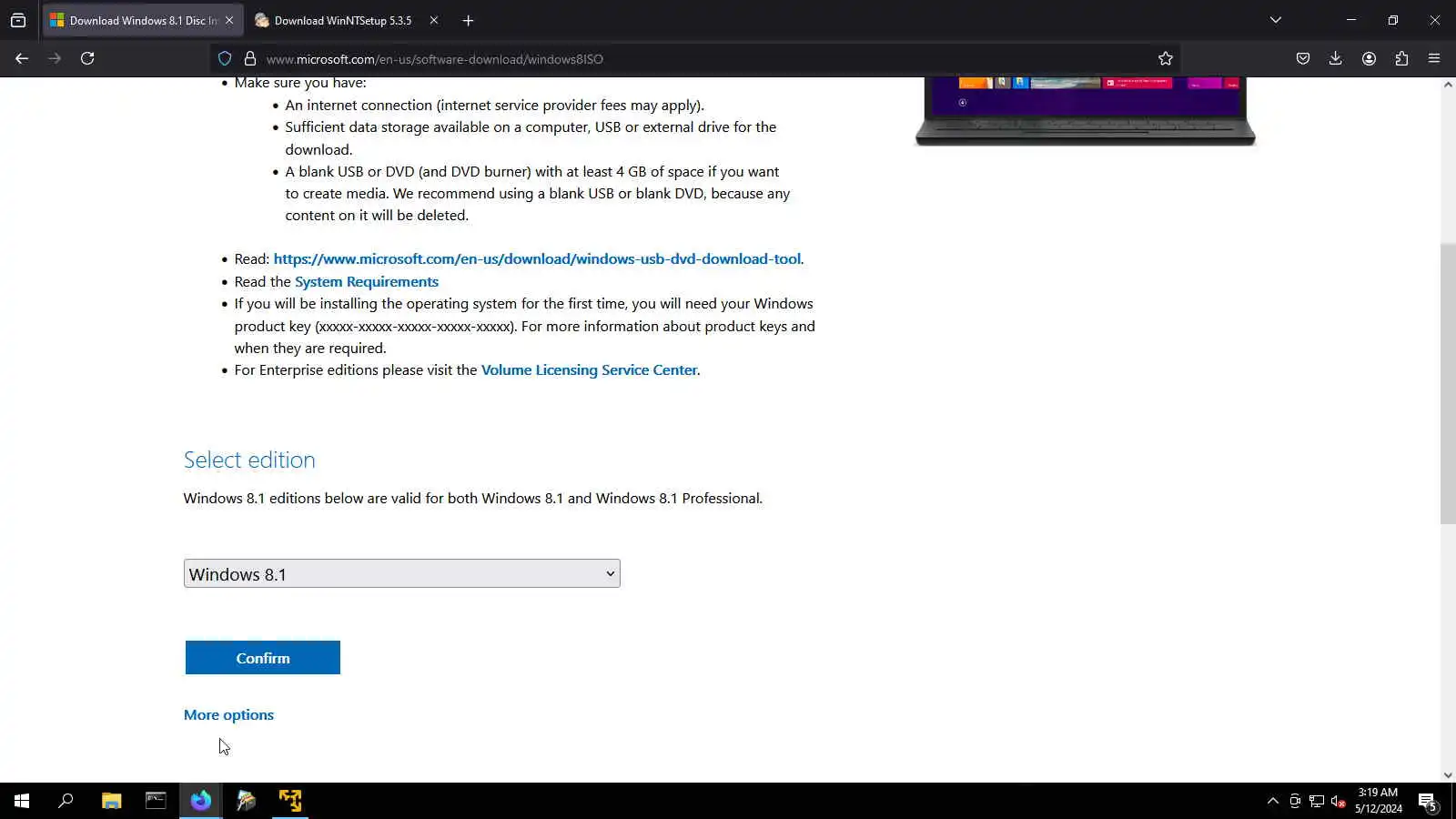Open the Firefox account menu
Screen dimensions: 1456x819
pos(1369,58)
